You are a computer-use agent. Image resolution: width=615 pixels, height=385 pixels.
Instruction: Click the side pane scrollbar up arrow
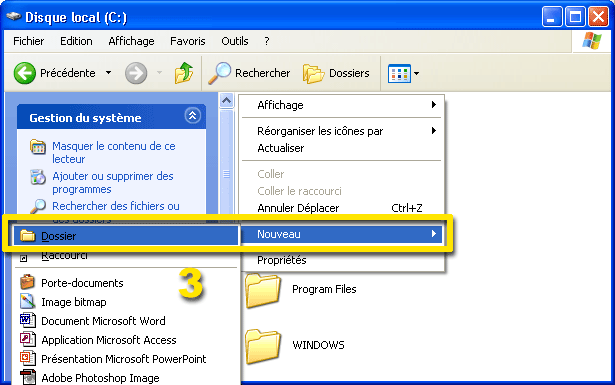pyautogui.click(x=226, y=101)
